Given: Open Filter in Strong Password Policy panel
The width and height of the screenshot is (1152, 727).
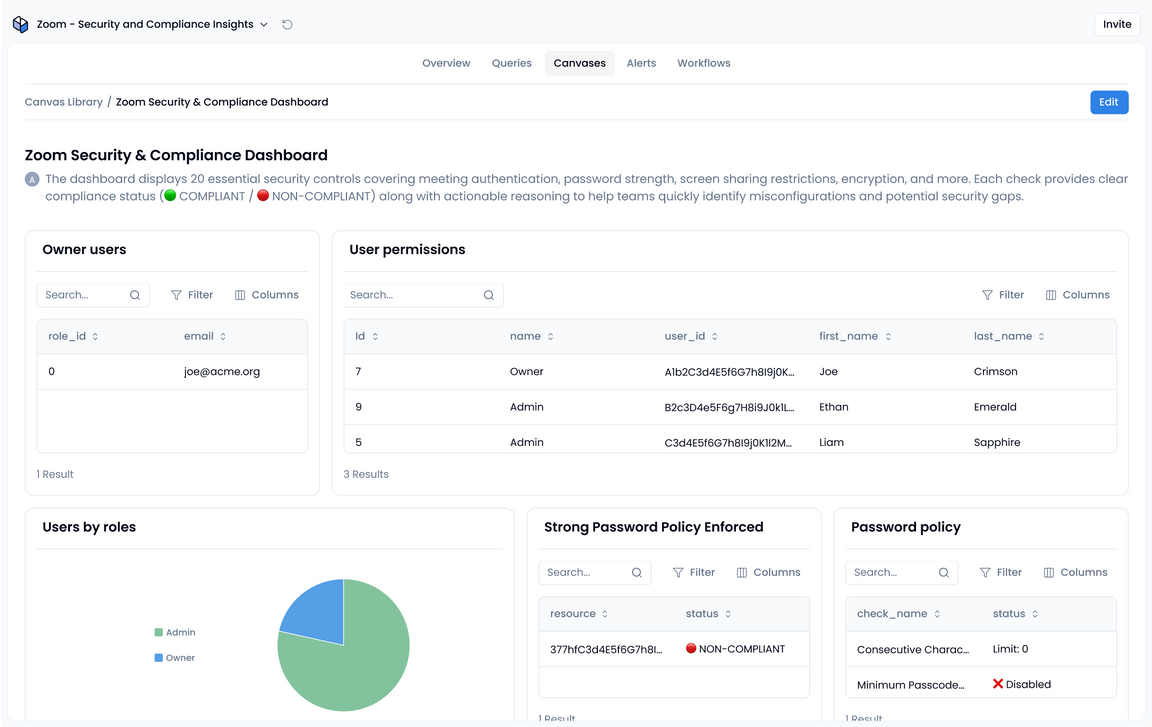Looking at the screenshot, I should coord(694,573).
